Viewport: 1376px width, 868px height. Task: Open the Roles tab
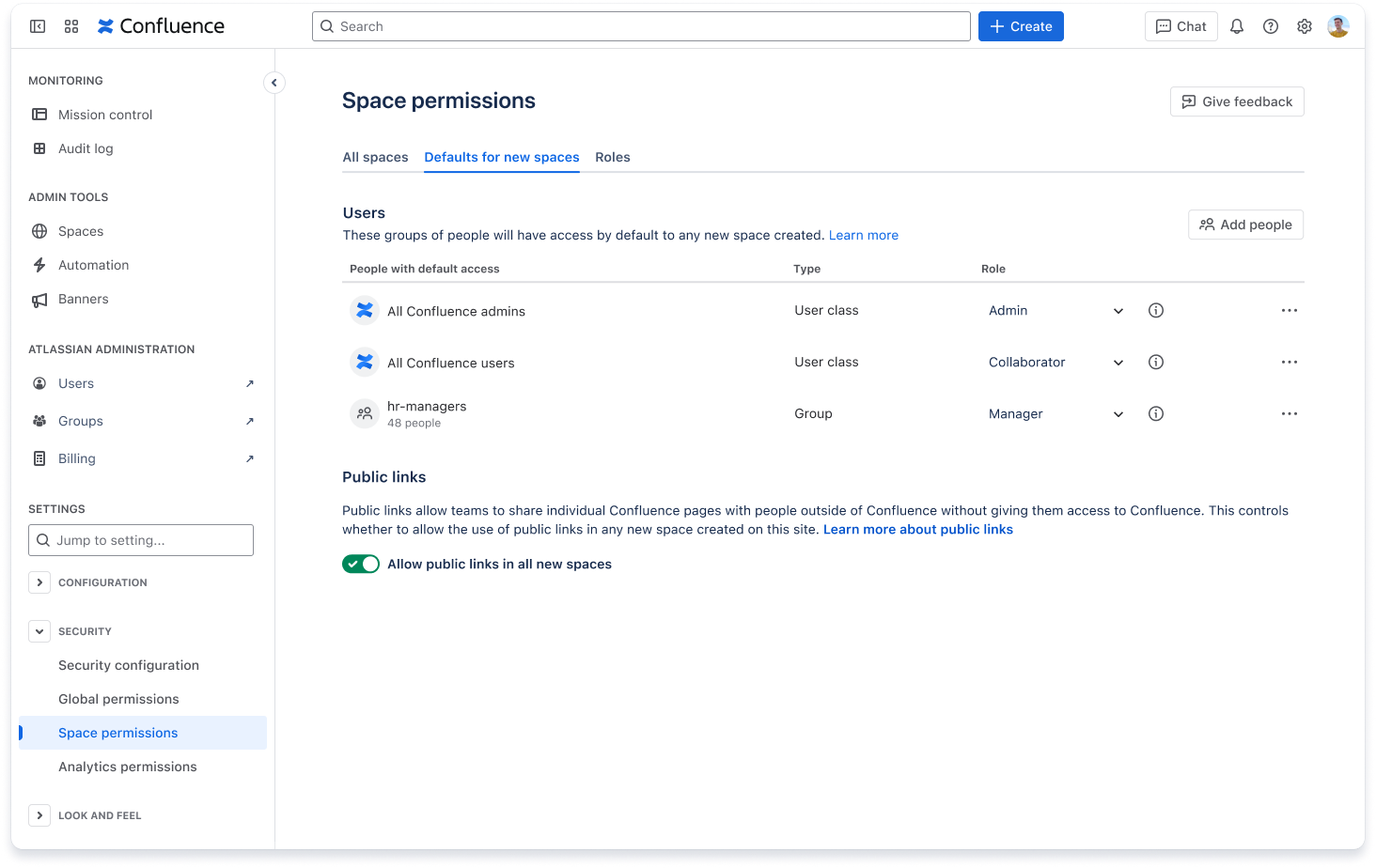pyautogui.click(x=612, y=157)
